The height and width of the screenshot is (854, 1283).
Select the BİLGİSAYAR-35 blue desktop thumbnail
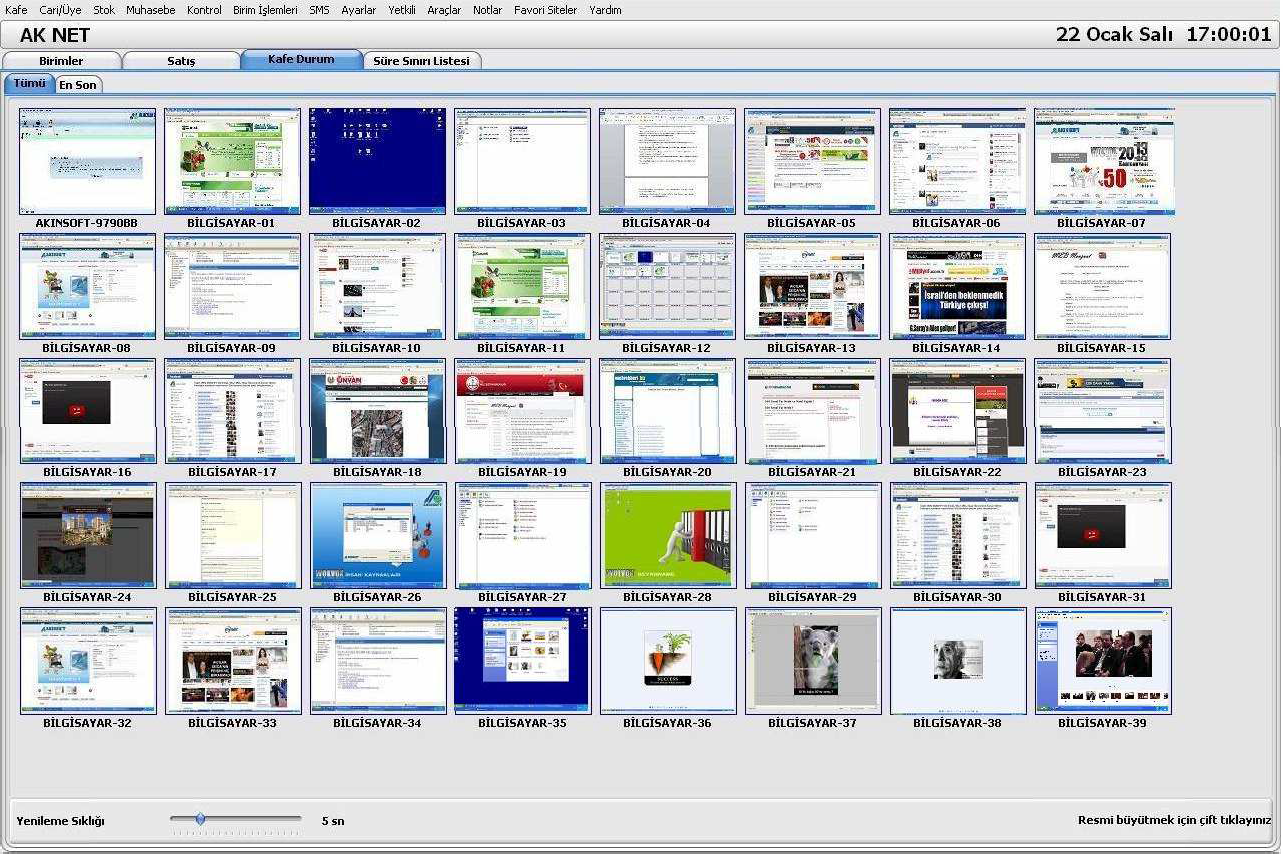click(522, 660)
